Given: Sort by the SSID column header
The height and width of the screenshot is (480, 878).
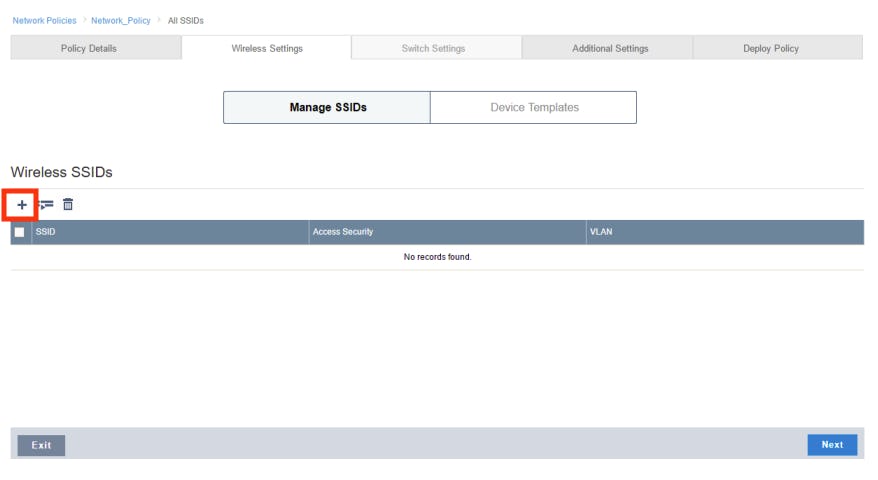Looking at the screenshot, I should pos(46,232).
